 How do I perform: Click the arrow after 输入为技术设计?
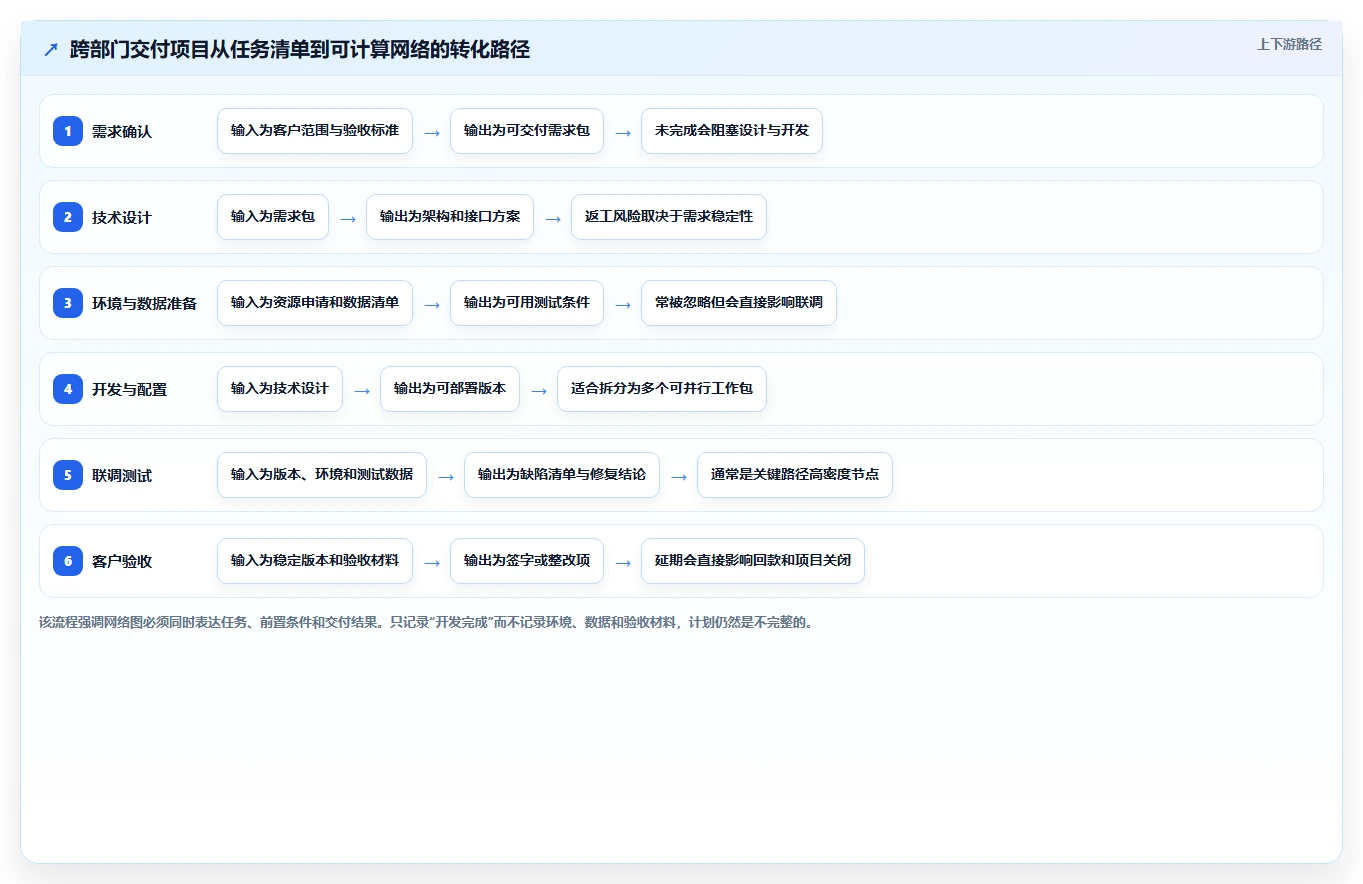click(x=362, y=390)
